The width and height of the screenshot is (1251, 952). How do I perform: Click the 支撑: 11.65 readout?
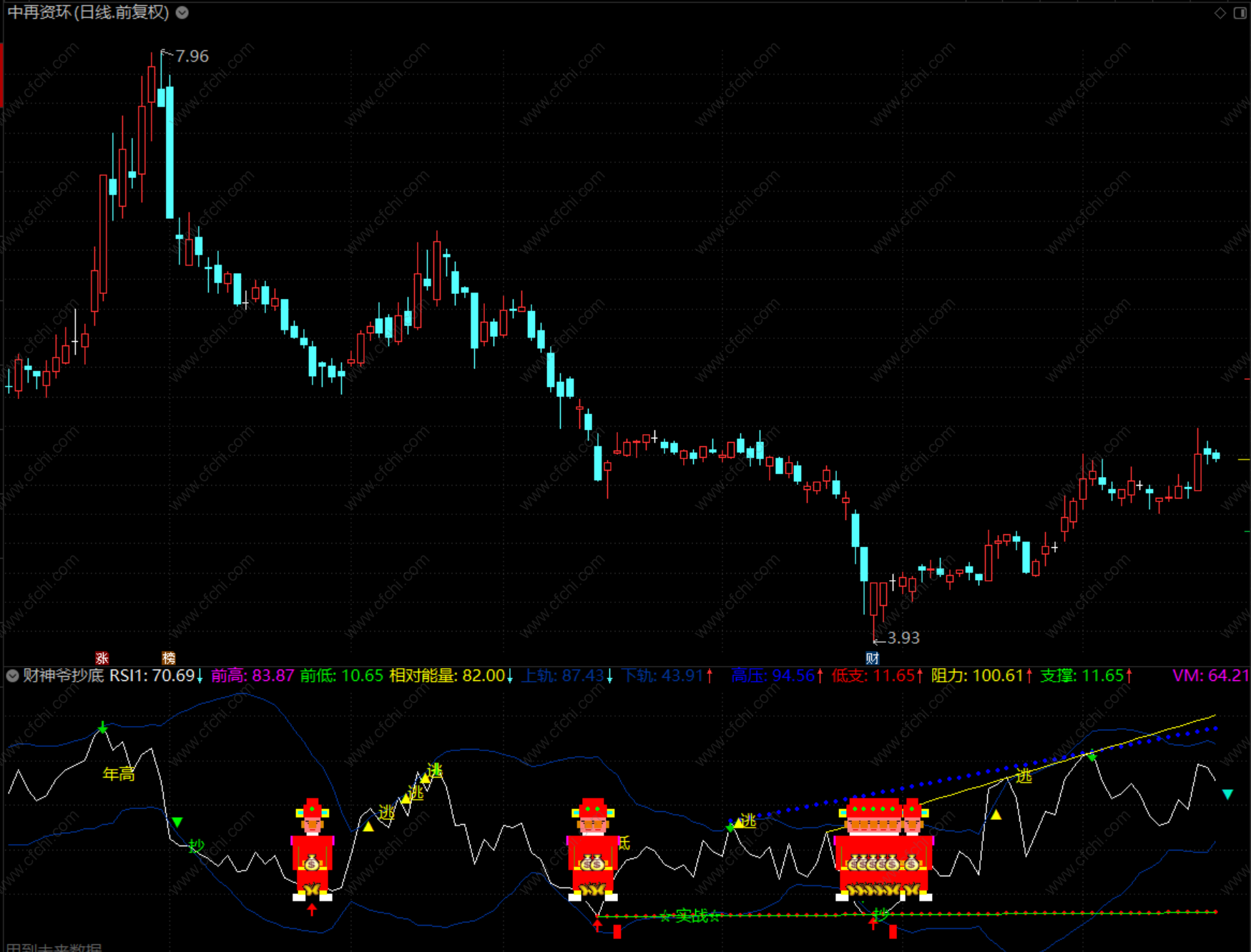[1081, 675]
